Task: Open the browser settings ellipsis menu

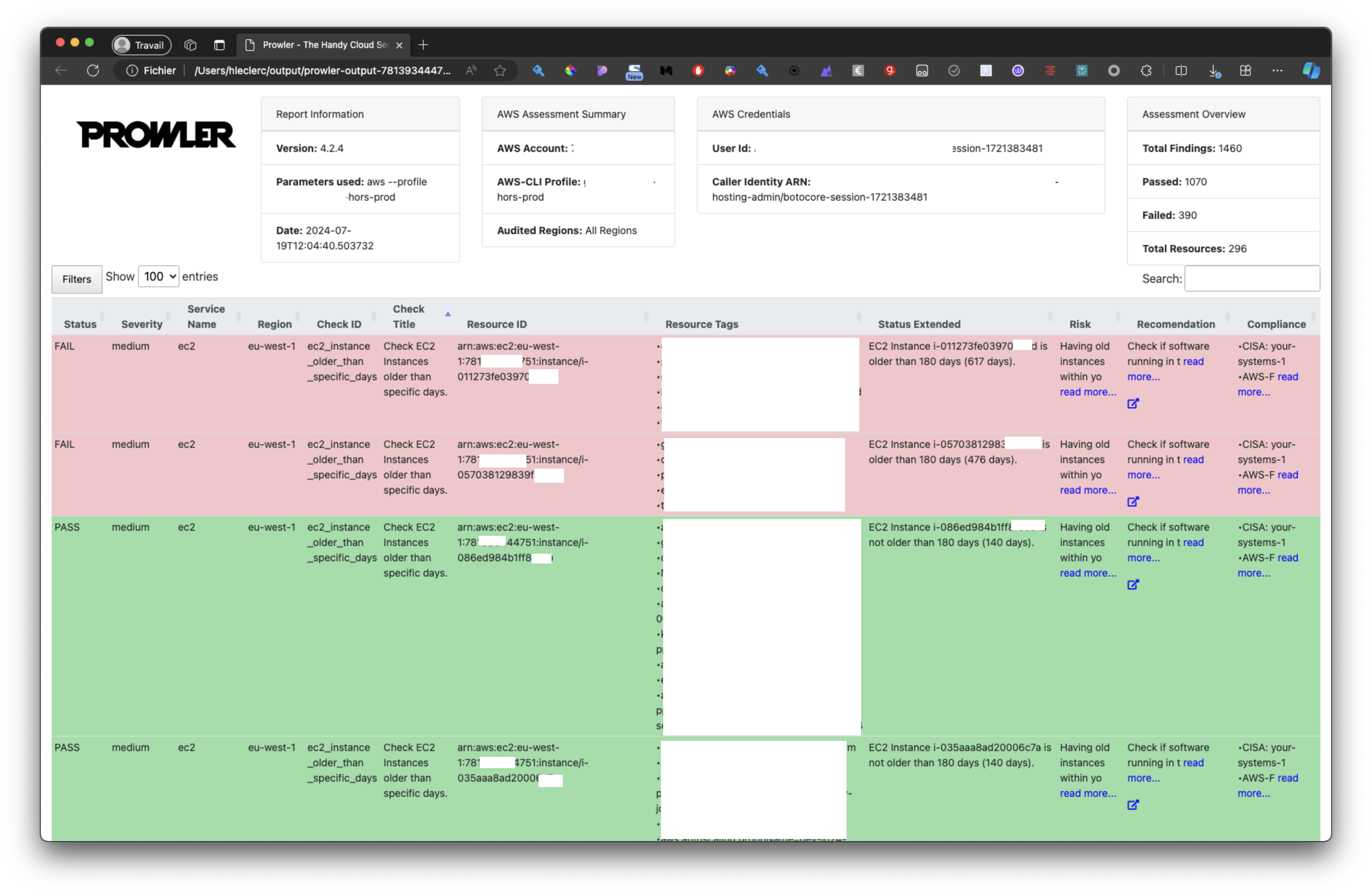Action: click(1277, 71)
